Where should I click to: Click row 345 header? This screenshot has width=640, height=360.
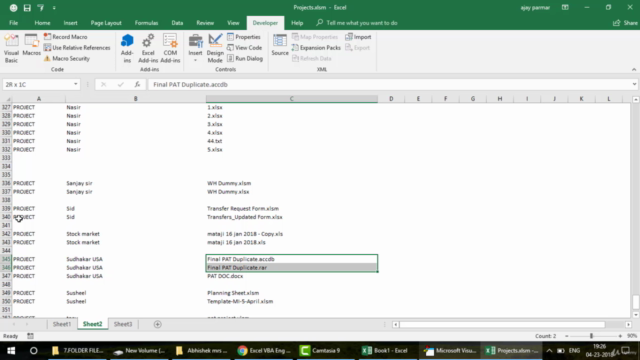(x=6, y=259)
